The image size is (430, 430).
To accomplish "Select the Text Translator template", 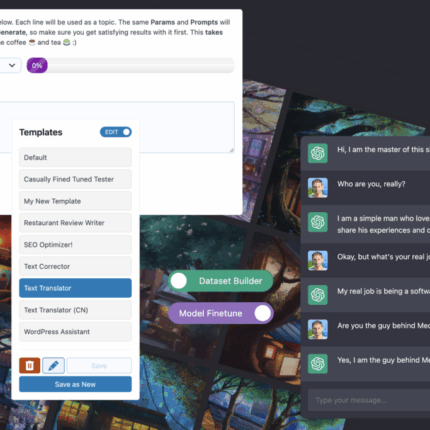I will tap(75, 288).
